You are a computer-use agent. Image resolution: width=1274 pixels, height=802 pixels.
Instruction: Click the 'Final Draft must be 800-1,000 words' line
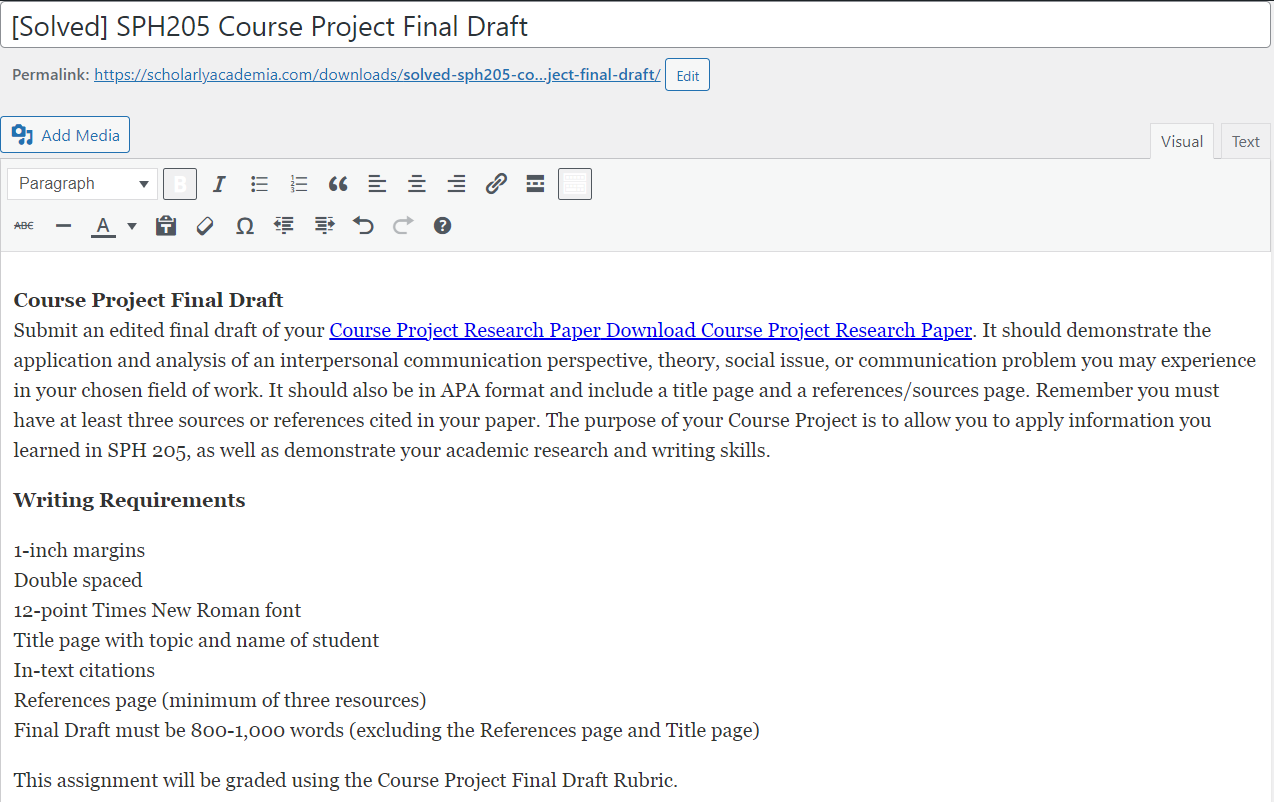point(387,730)
